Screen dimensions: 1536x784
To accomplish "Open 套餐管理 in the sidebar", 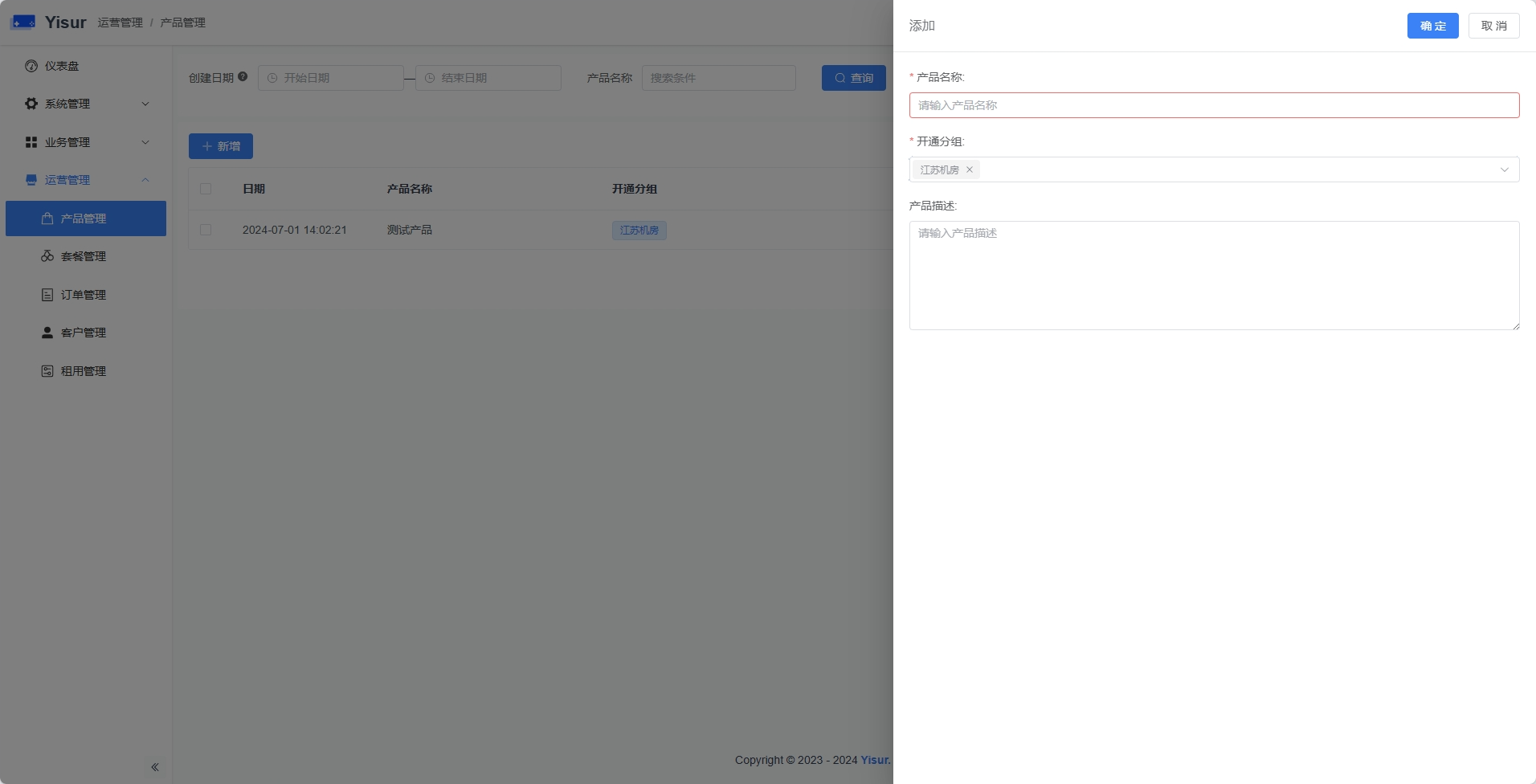I will [x=84, y=256].
